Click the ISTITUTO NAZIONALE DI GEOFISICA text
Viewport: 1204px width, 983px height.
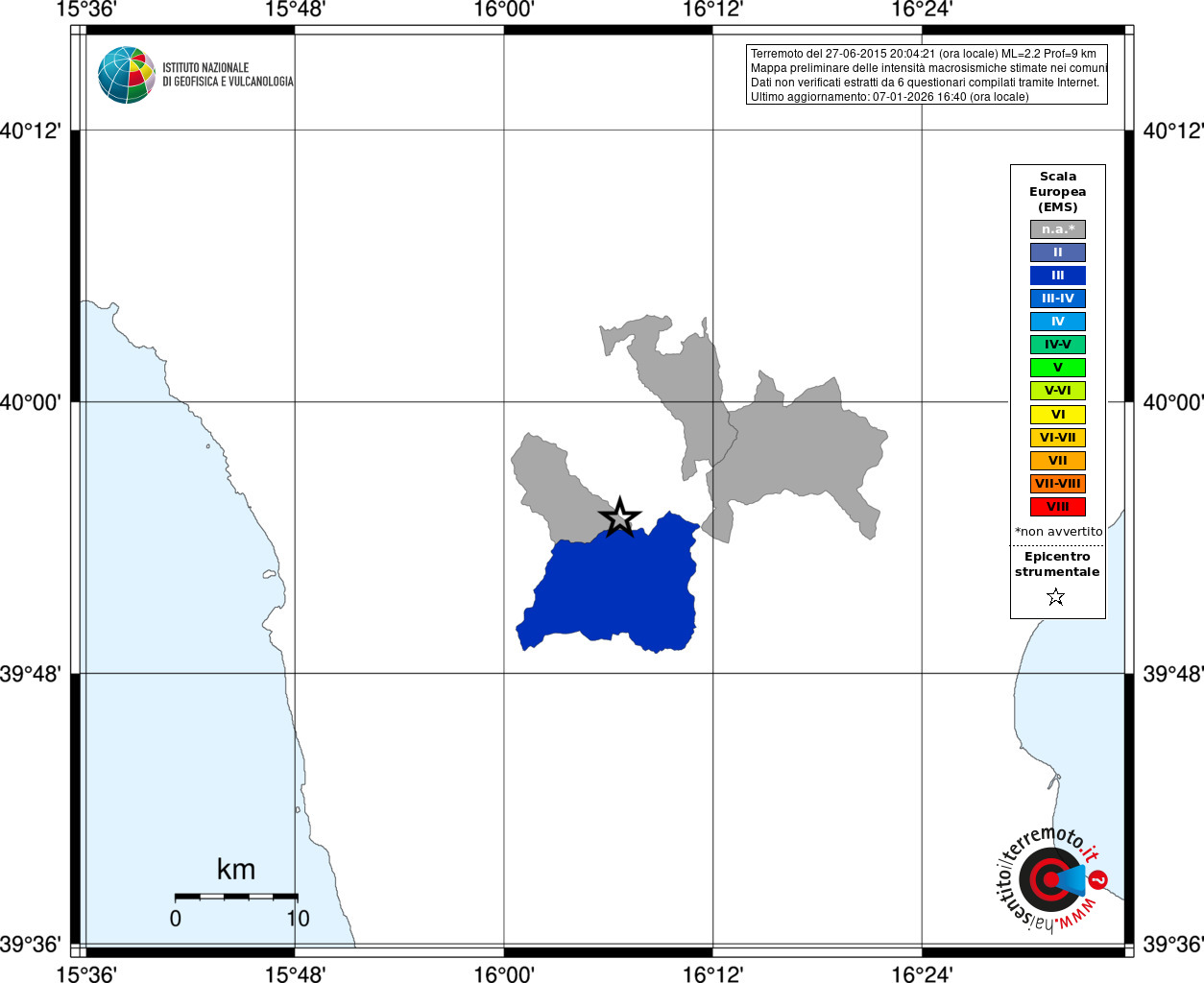pos(228,75)
